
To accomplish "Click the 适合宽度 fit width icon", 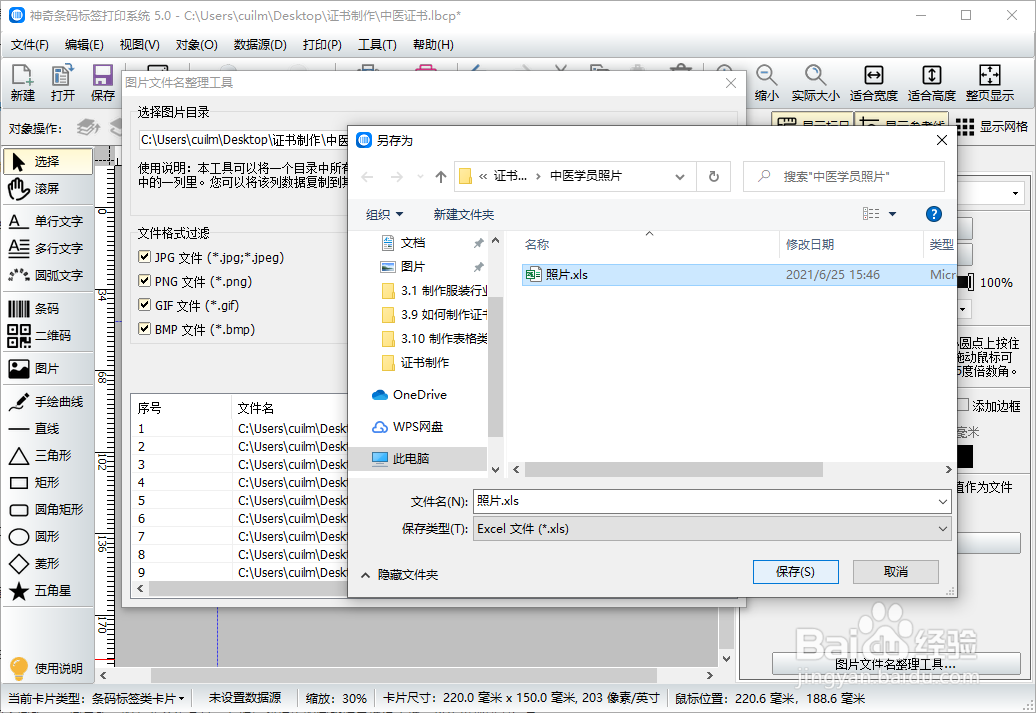I will pyautogui.click(x=873, y=83).
